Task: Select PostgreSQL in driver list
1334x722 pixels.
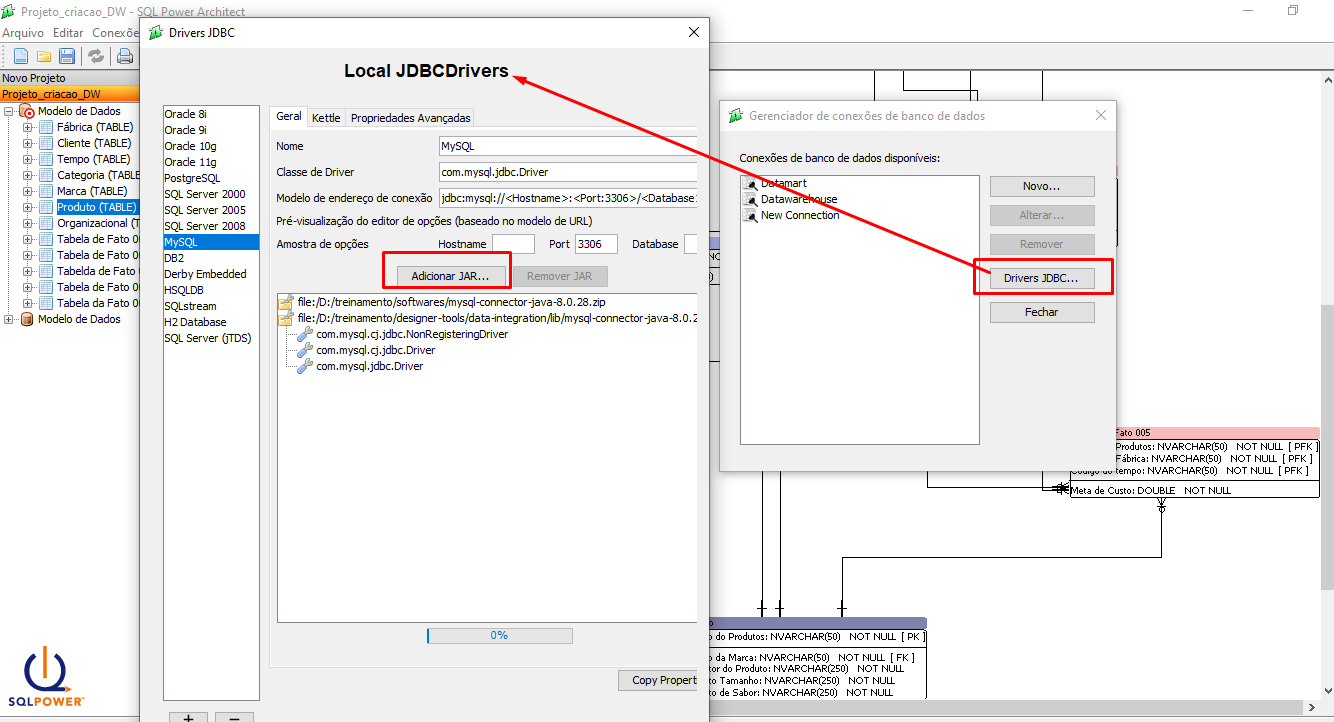Action: pos(211,178)
